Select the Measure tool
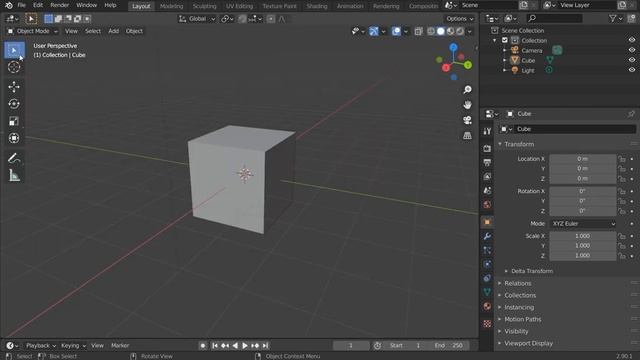 point(14,175)
